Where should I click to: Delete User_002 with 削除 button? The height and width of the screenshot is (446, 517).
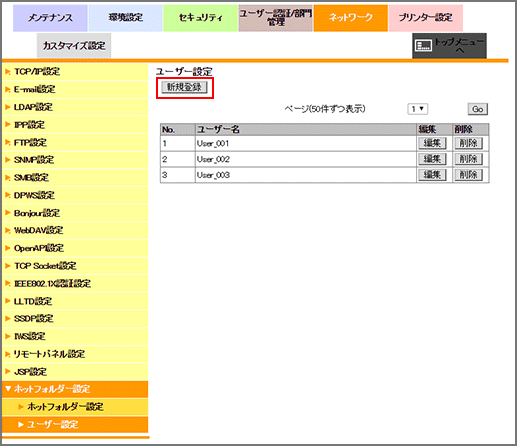(x=468, y=159)
